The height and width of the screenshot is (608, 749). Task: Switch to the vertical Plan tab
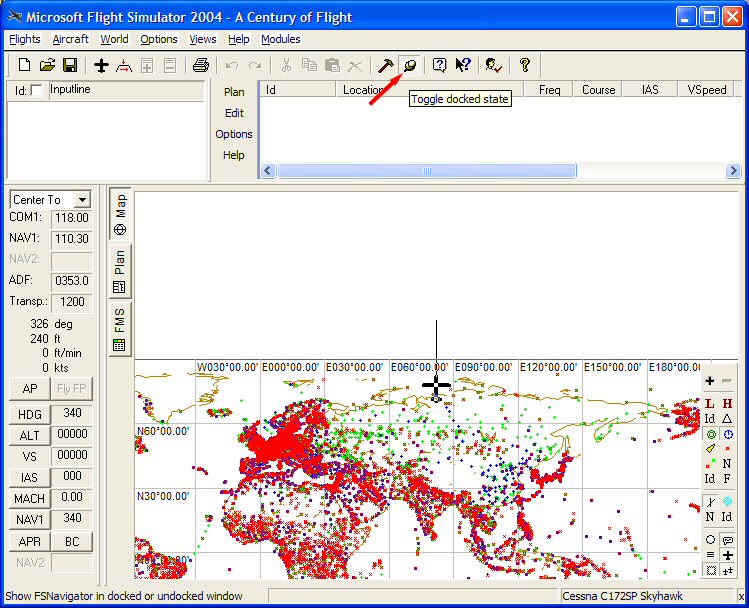tap(120, 271)
